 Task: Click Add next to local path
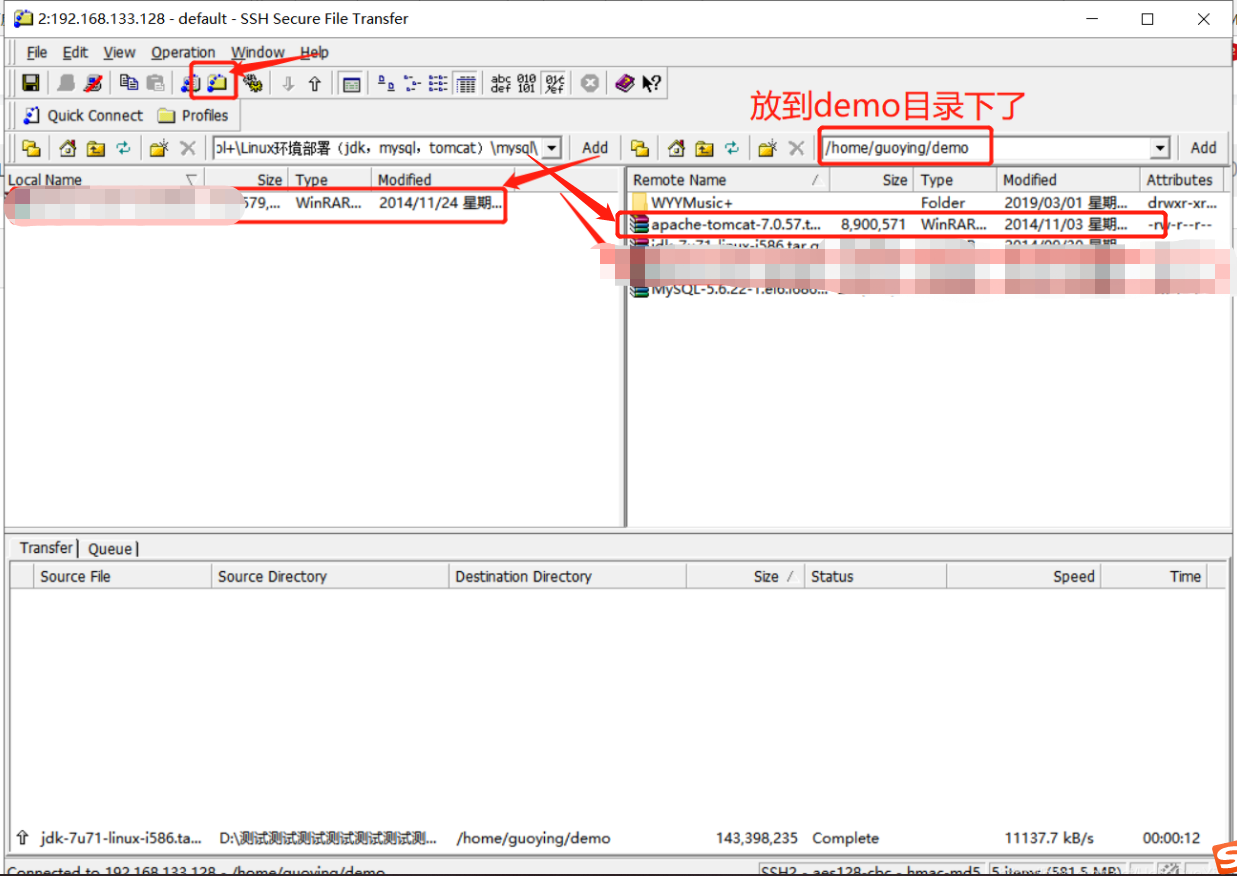(x=595, y=148)
